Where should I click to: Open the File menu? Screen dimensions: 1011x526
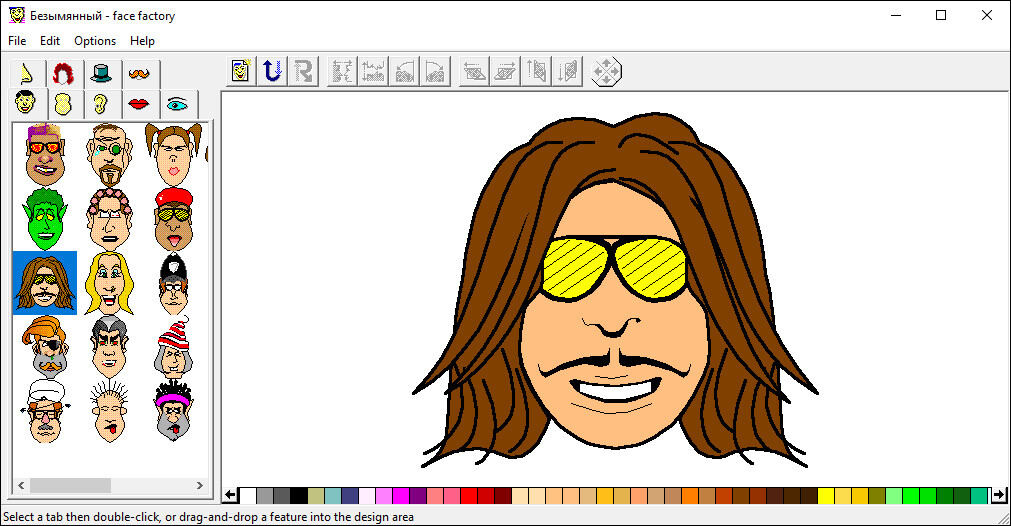pos(17,41)
